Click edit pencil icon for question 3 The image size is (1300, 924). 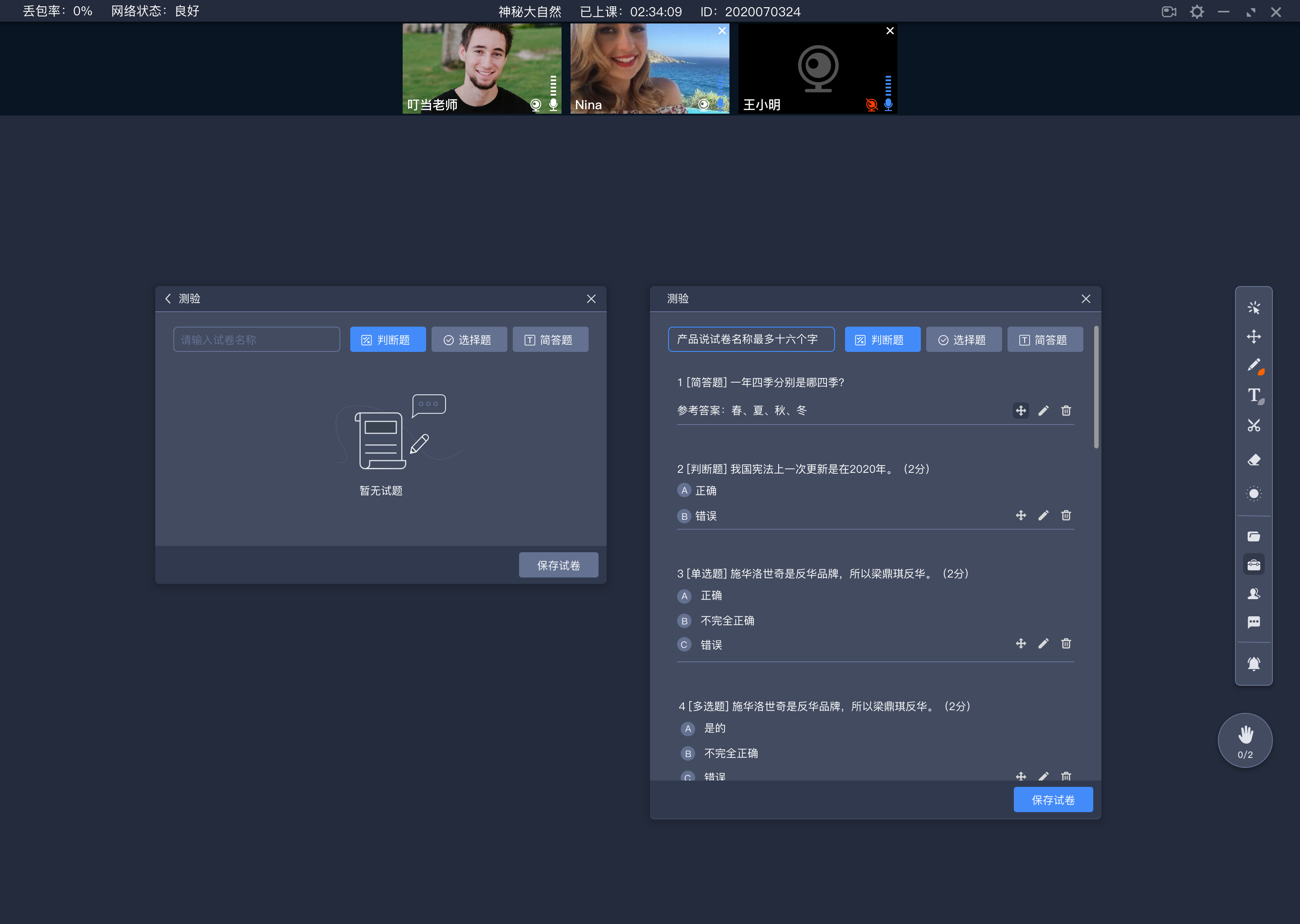point(1043,644)
